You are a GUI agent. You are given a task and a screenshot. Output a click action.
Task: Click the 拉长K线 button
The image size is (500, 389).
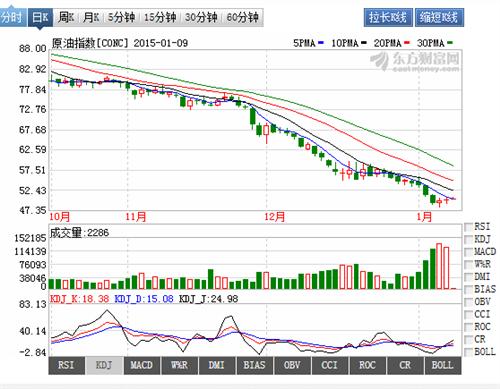[x=388, y=17]
